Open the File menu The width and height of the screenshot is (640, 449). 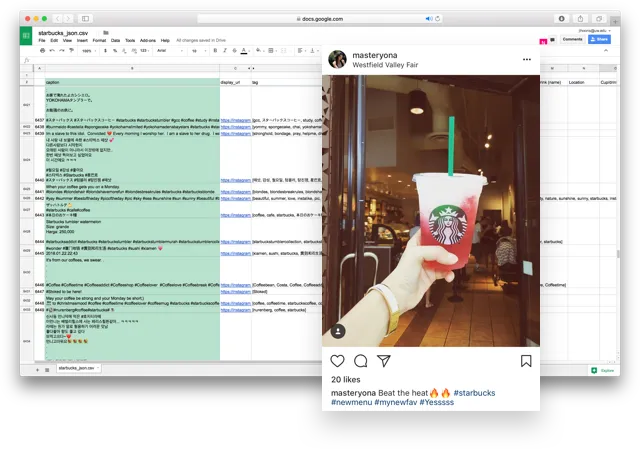tap(42, 40)
